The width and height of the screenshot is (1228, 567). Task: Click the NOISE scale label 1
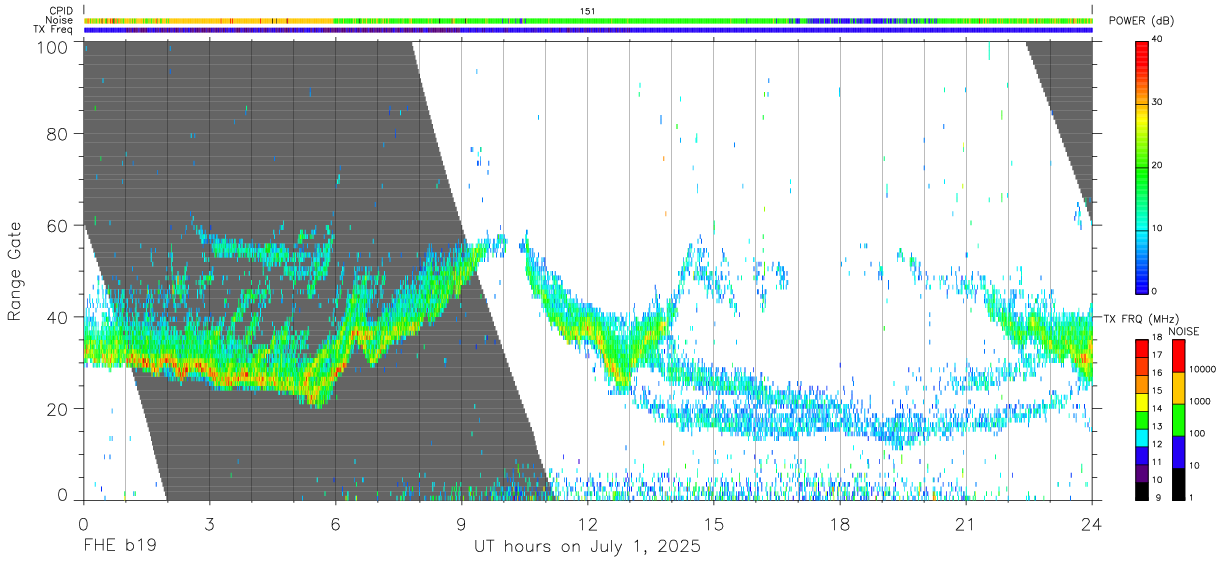1191,497
